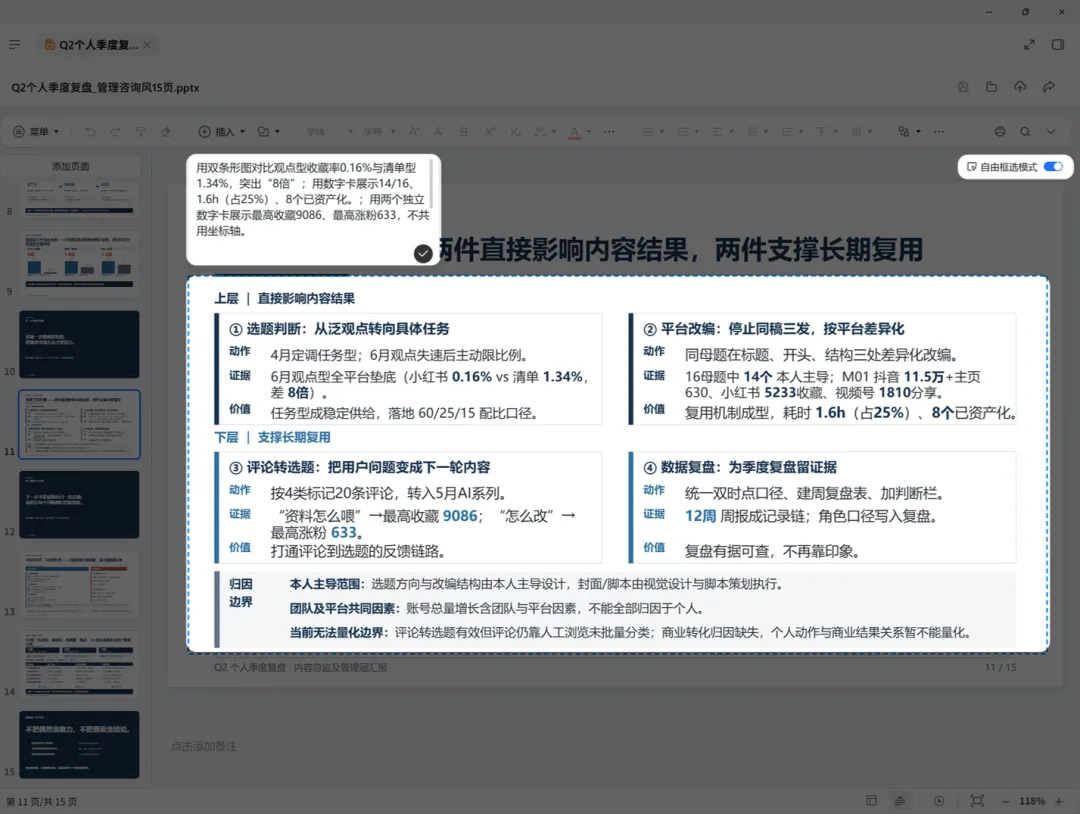Select slide 15 thumbnail
The image size is (1080, 814).
pyautogui.click(x=79, y=745)
